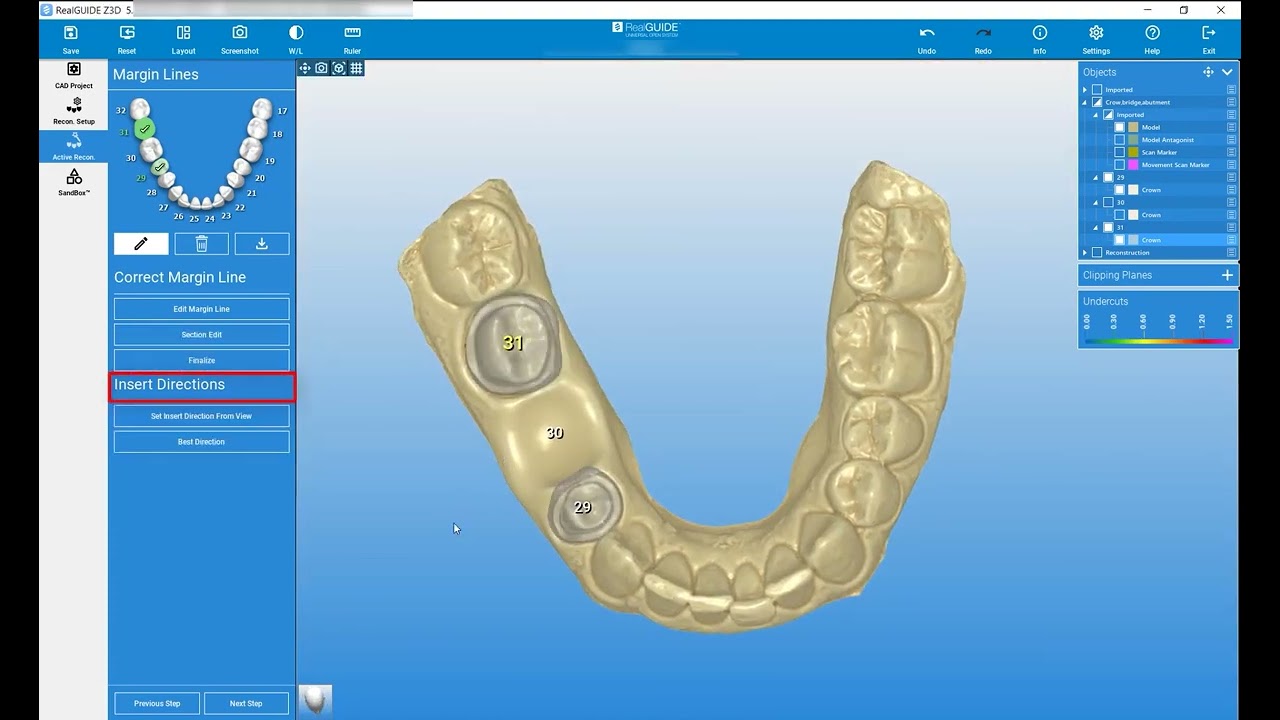Select the pencil draw margin tool
Image resolution: width=1280 pixels, height=720 pixels.
(141, 244)
